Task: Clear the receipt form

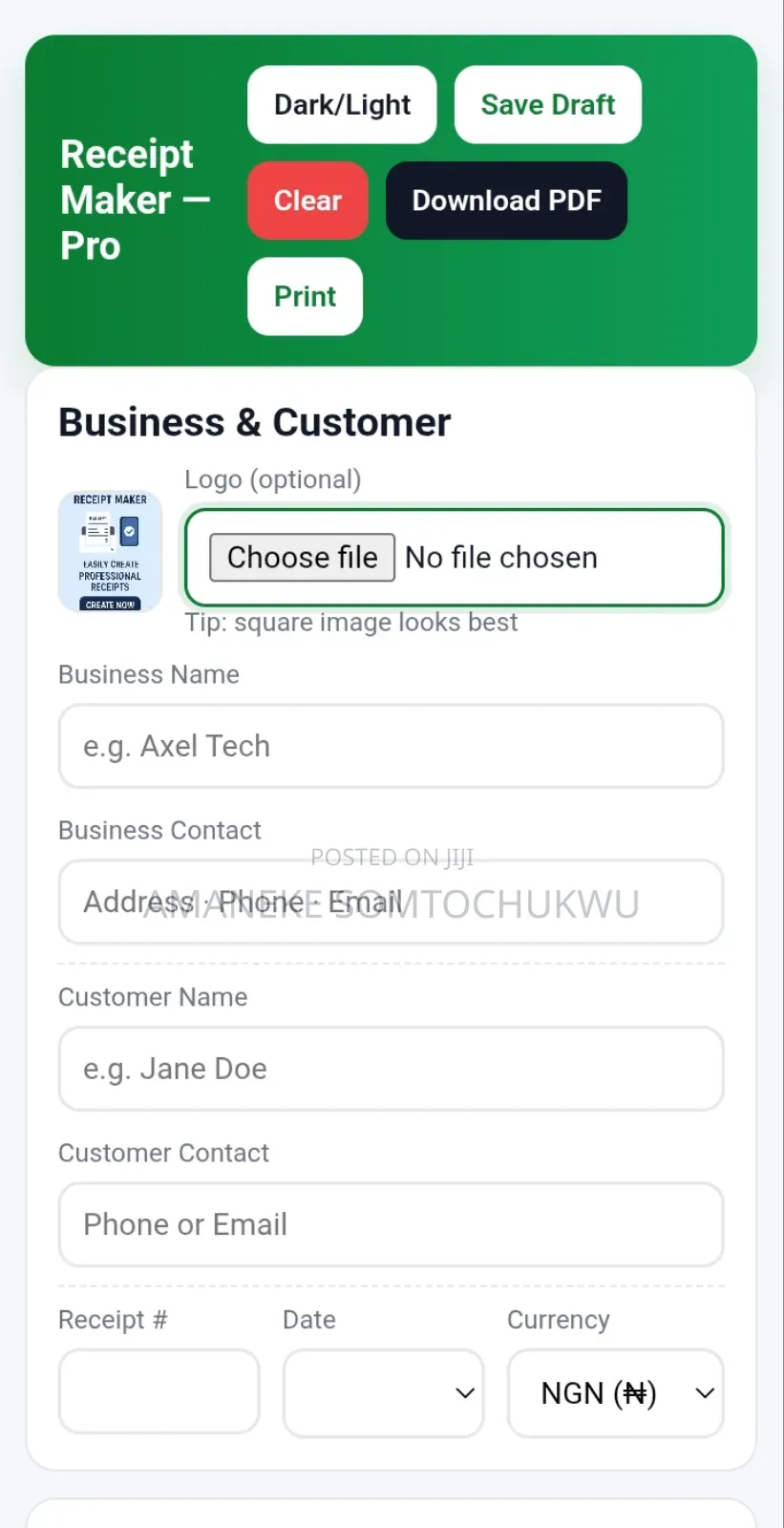Action: click(307, 201)
